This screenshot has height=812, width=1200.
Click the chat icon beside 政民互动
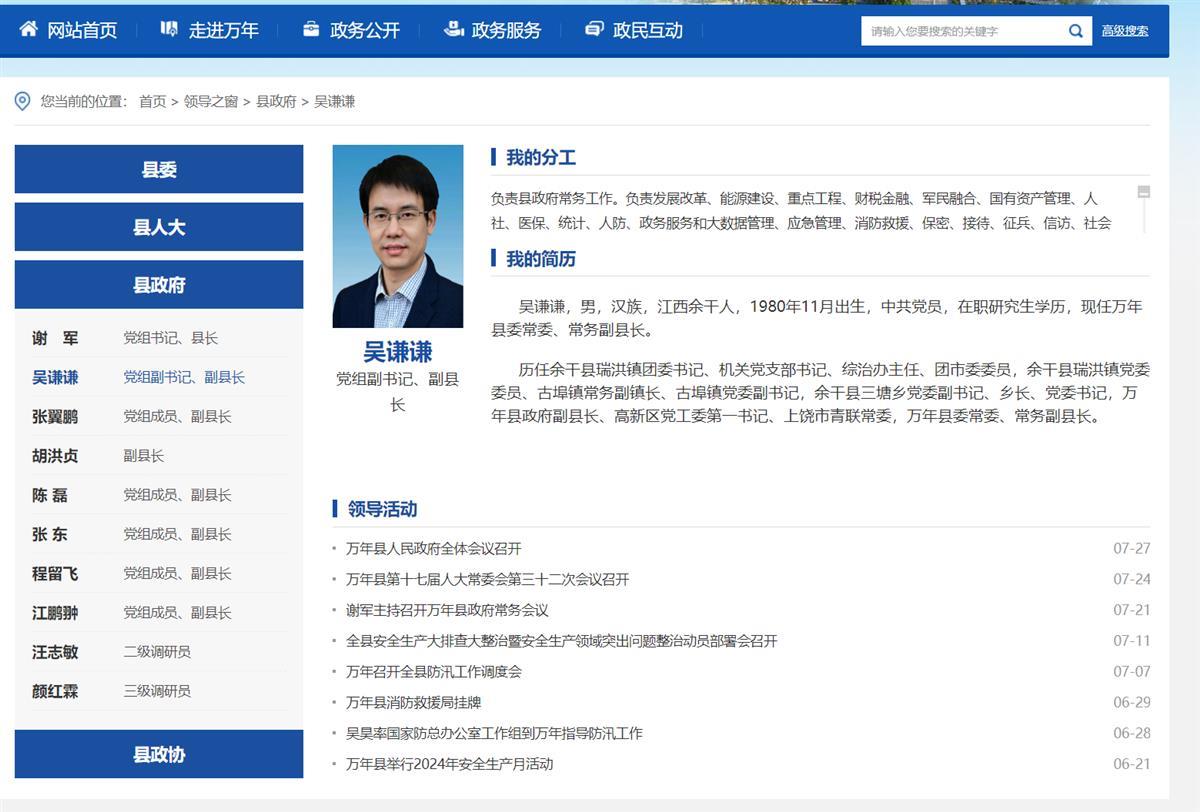point(594,30)
